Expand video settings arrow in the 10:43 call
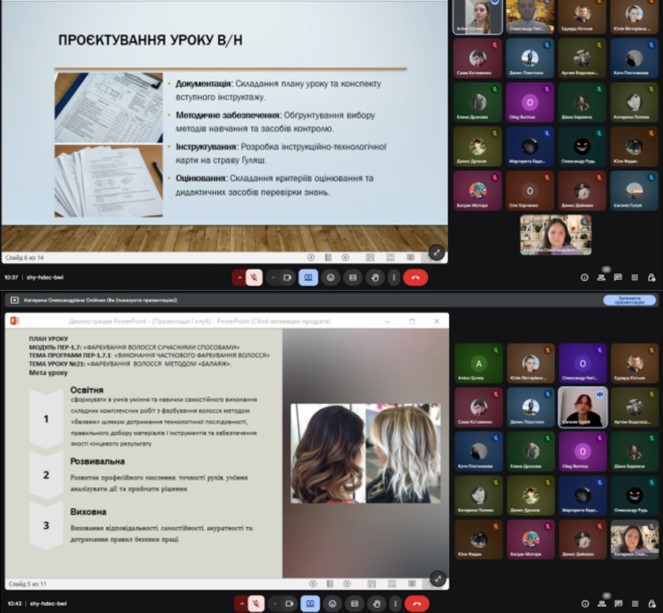The width and height of the screenshot is (663, 613). coord(272,604)
